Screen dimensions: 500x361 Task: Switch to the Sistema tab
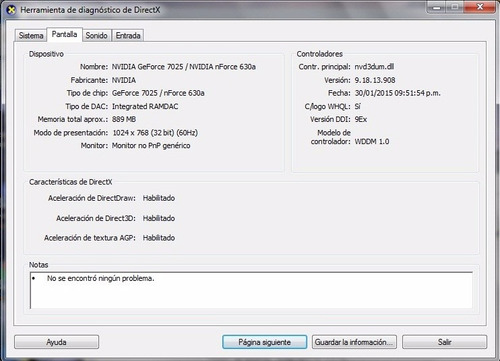31,35
